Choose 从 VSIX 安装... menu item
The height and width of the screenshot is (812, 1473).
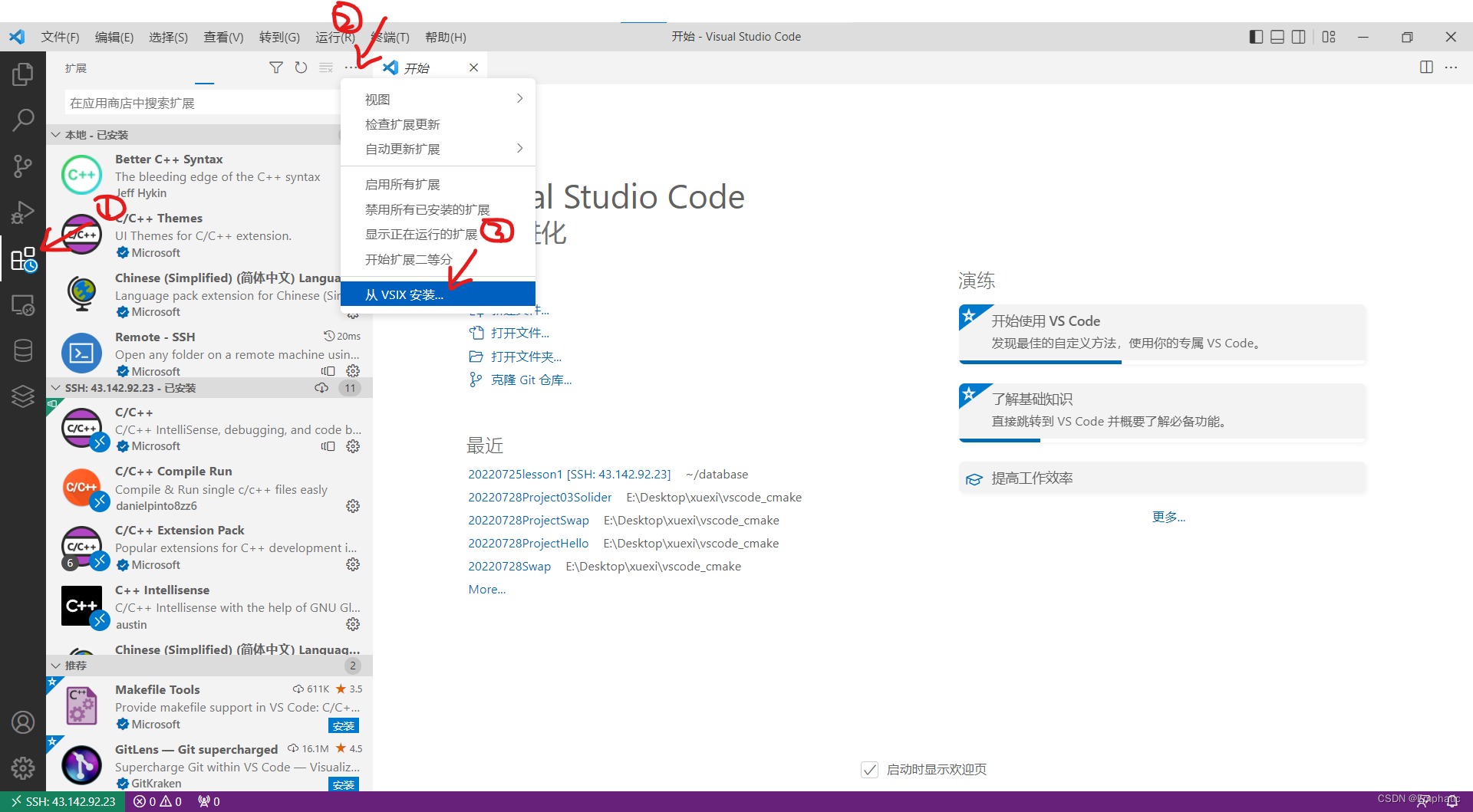click(x=437, y=294)
